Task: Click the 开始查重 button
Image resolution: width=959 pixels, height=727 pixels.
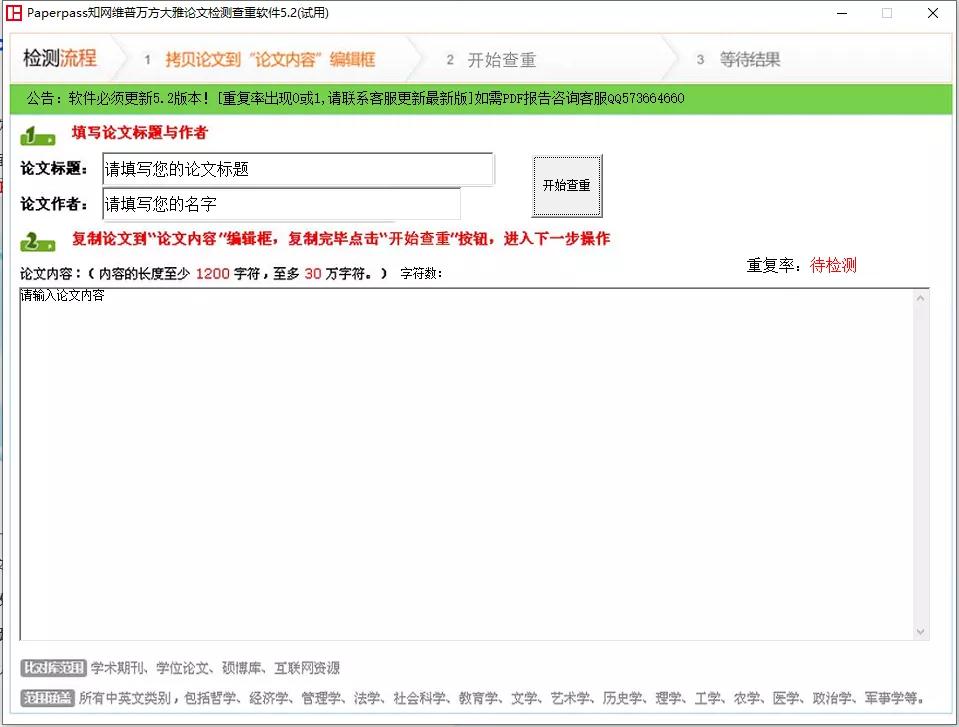Action: tap(566, 185)
